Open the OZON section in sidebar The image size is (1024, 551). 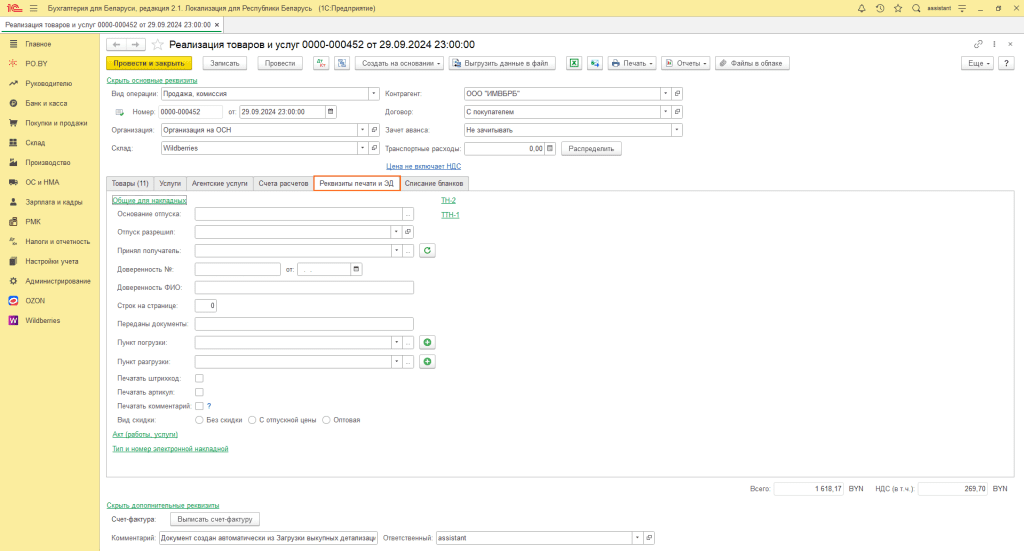click(x=35, y=301)
